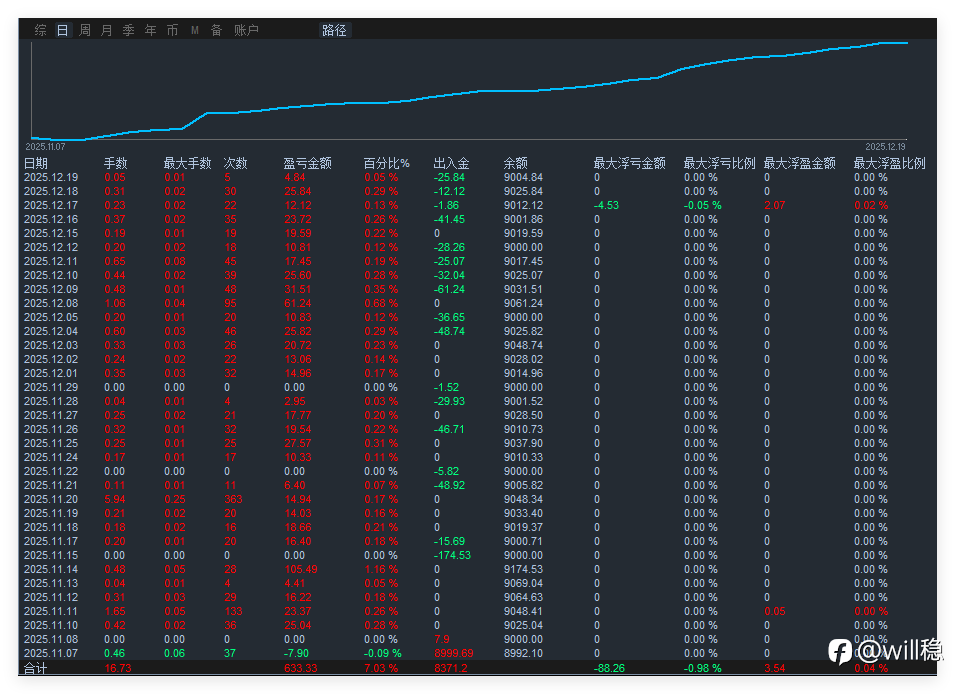Screen dimensions: 955x694
Task: Click the 路径 path button
Action: [x=334, y=30]
